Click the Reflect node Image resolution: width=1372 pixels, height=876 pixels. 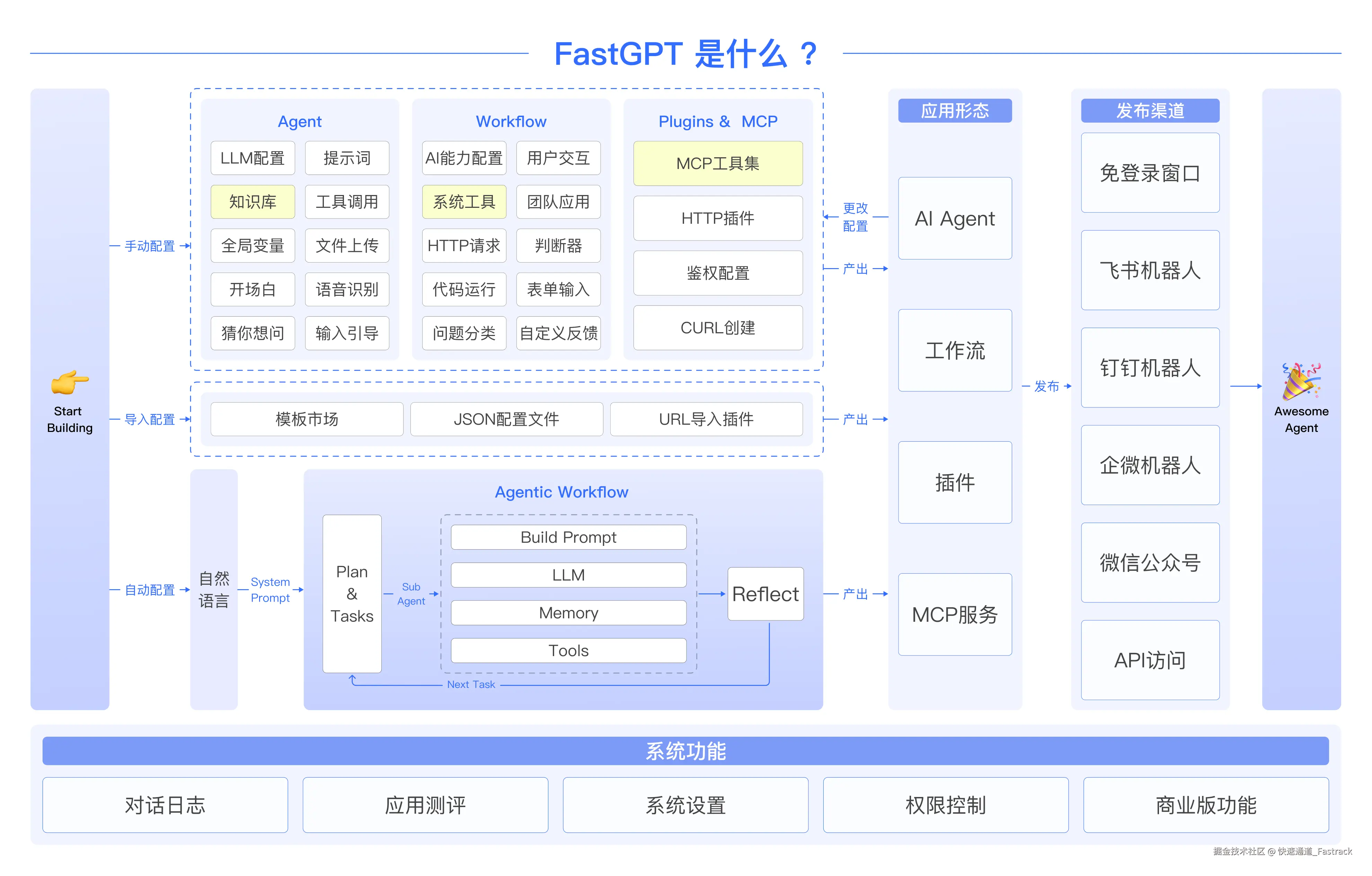pos(765,594)
